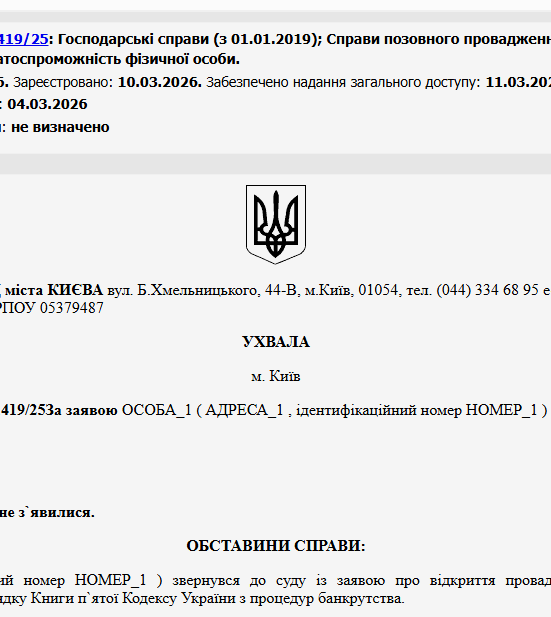Click 'ОСОБА_1' in the applicant line
The height and width of the screenshot is (617, 551).
157,410
